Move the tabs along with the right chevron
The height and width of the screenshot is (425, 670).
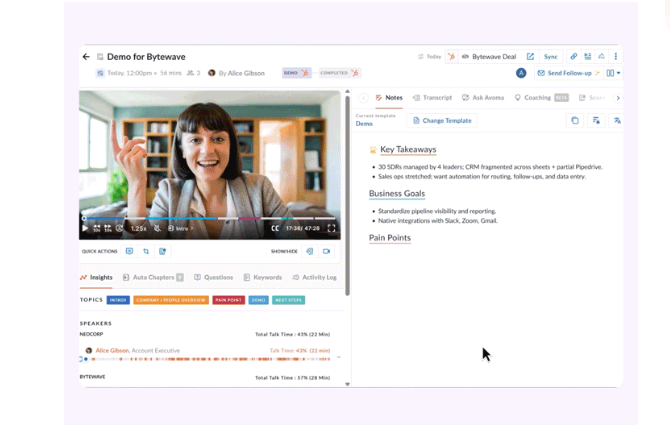[618, 98]
